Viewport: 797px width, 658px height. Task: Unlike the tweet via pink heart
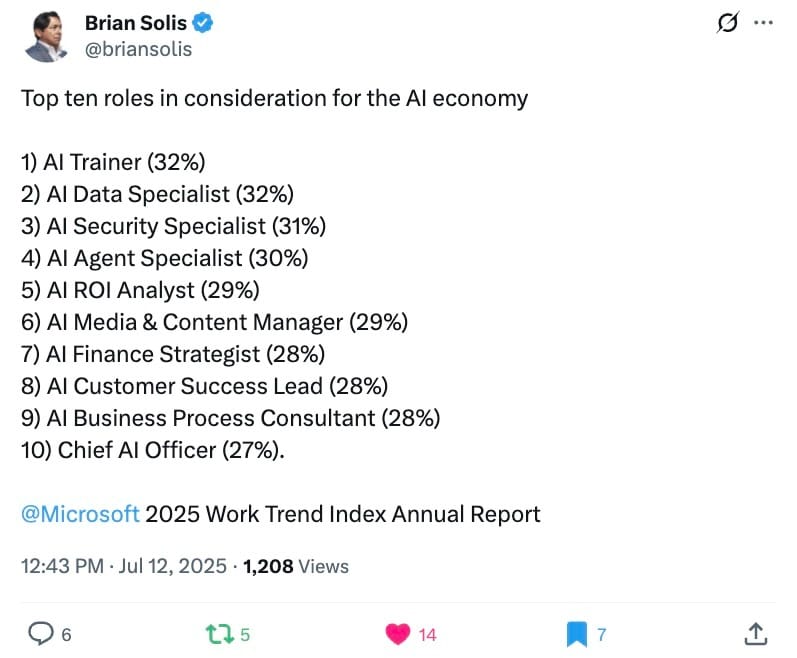coord(397,634)
